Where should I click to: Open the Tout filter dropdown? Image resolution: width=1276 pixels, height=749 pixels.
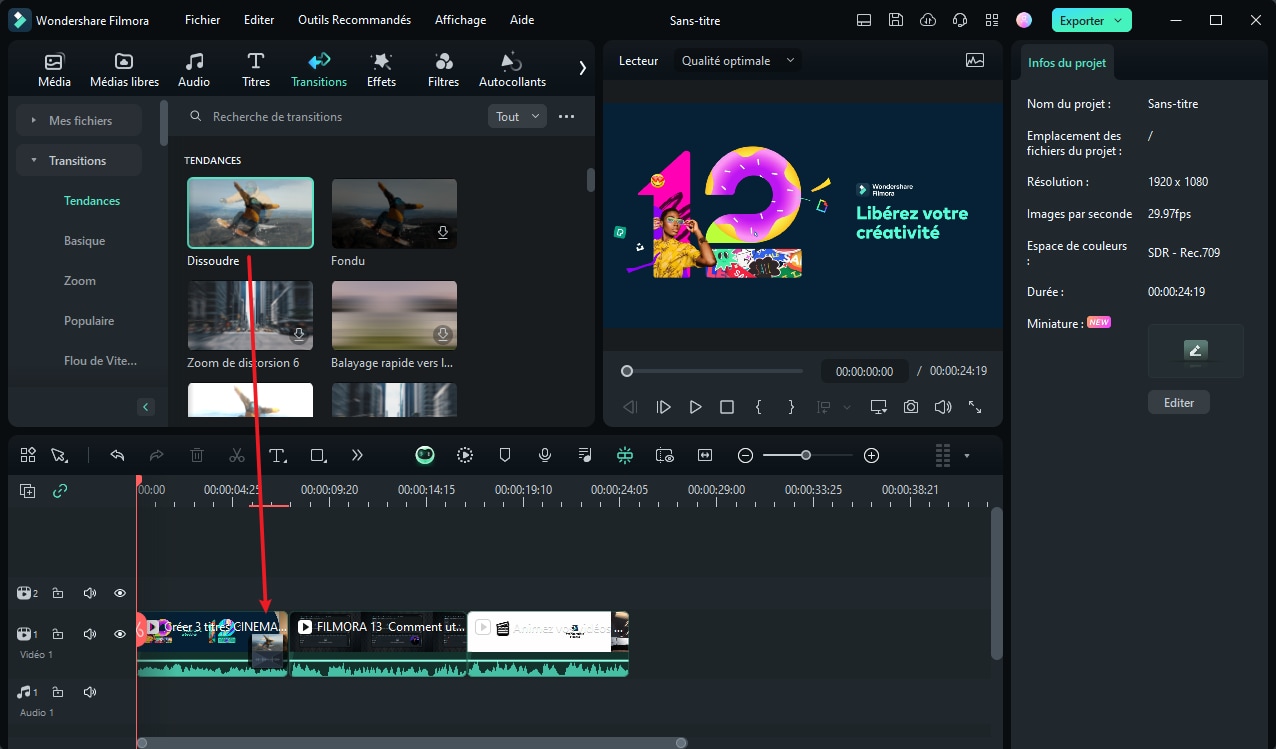pyautogui.click(x=517, y=117)
